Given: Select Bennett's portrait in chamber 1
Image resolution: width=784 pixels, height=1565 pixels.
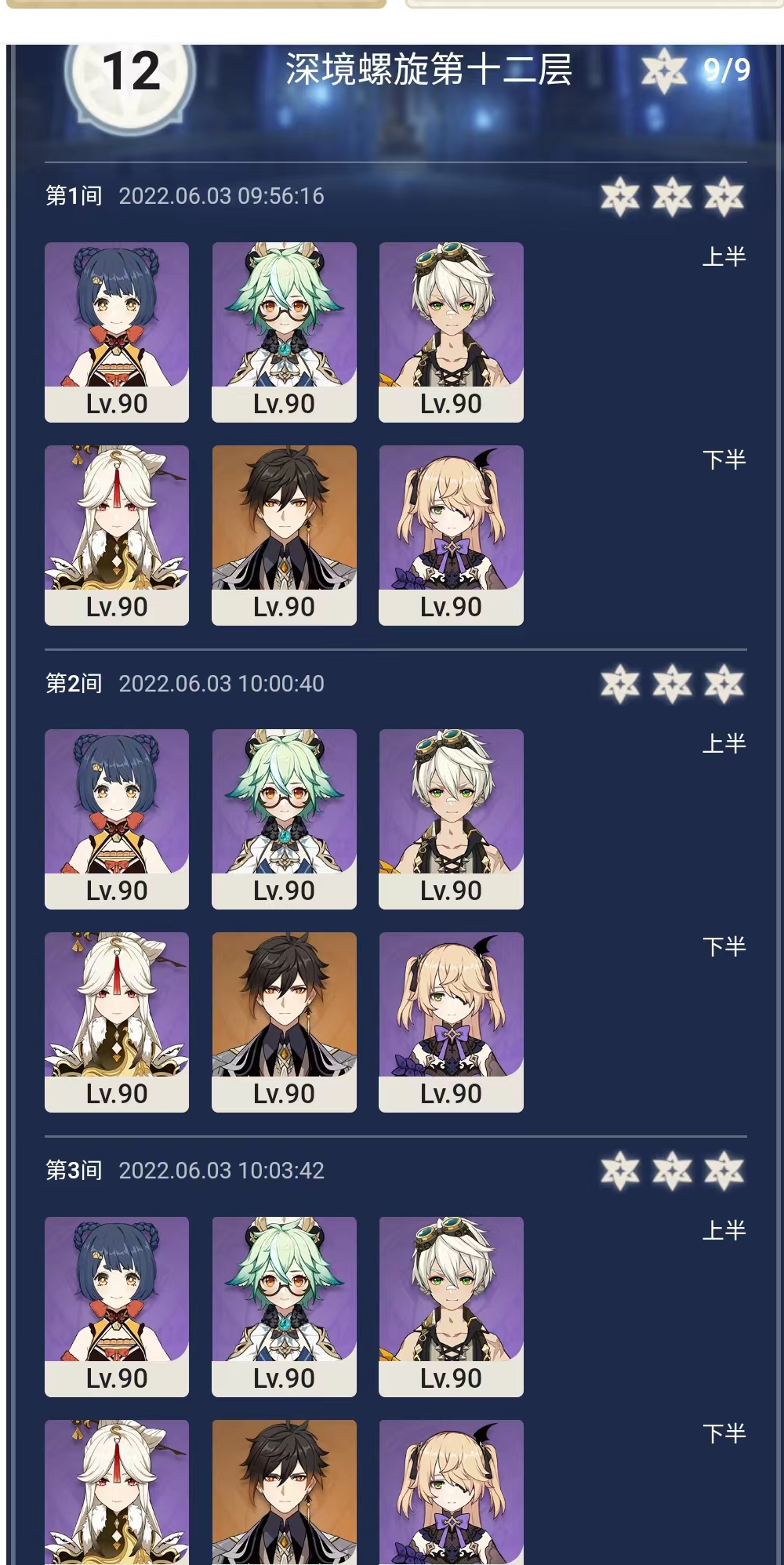Looking at the screenshot, I should [451, 332].
